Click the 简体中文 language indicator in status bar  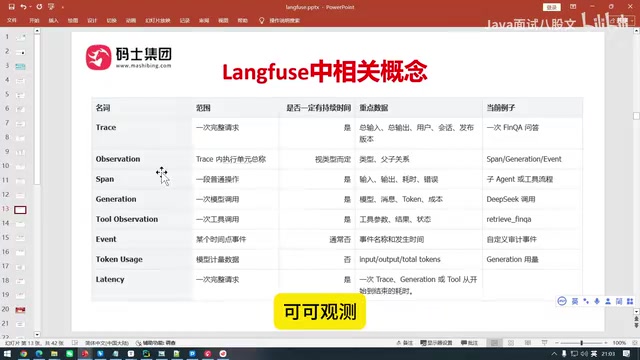pyautogui.click(x=107, y=343)
